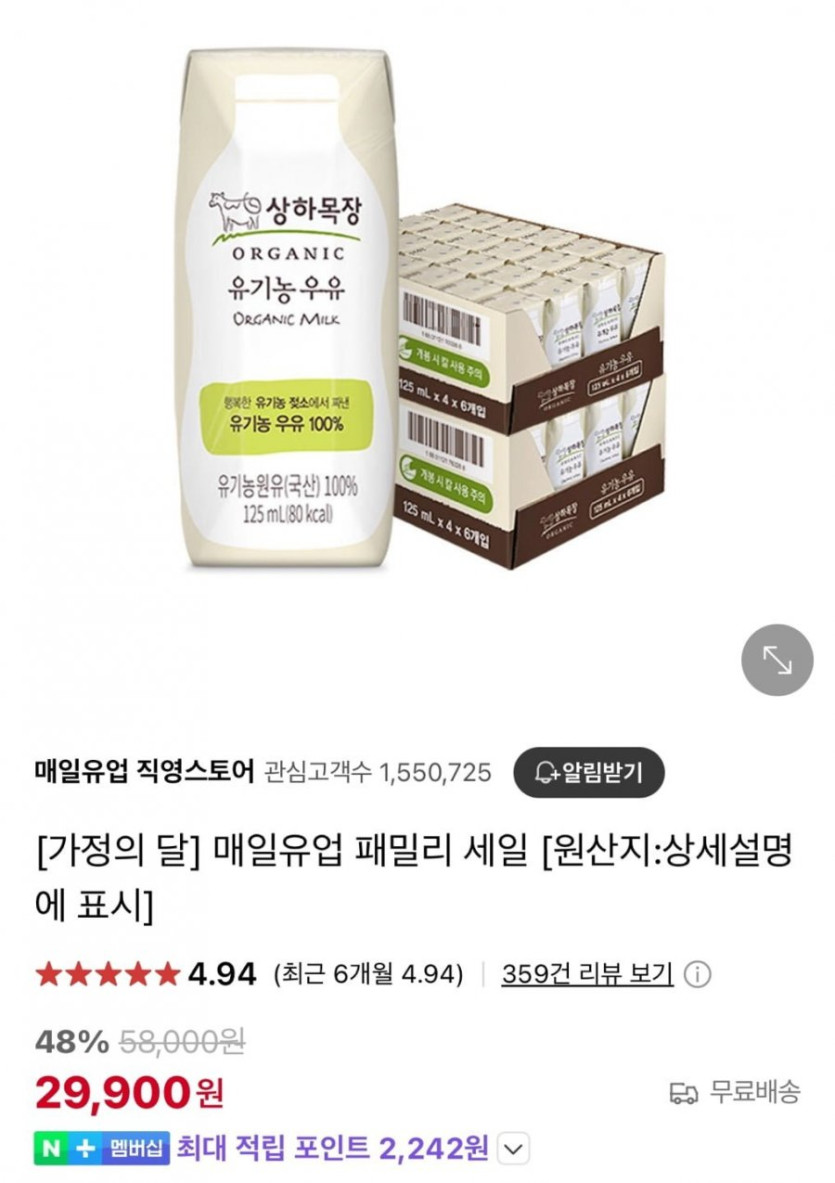The width and height of the screenshot is (835, 1183).
Task: Click the expand image fullscreen icon
Action: click(x=777, y=659)
